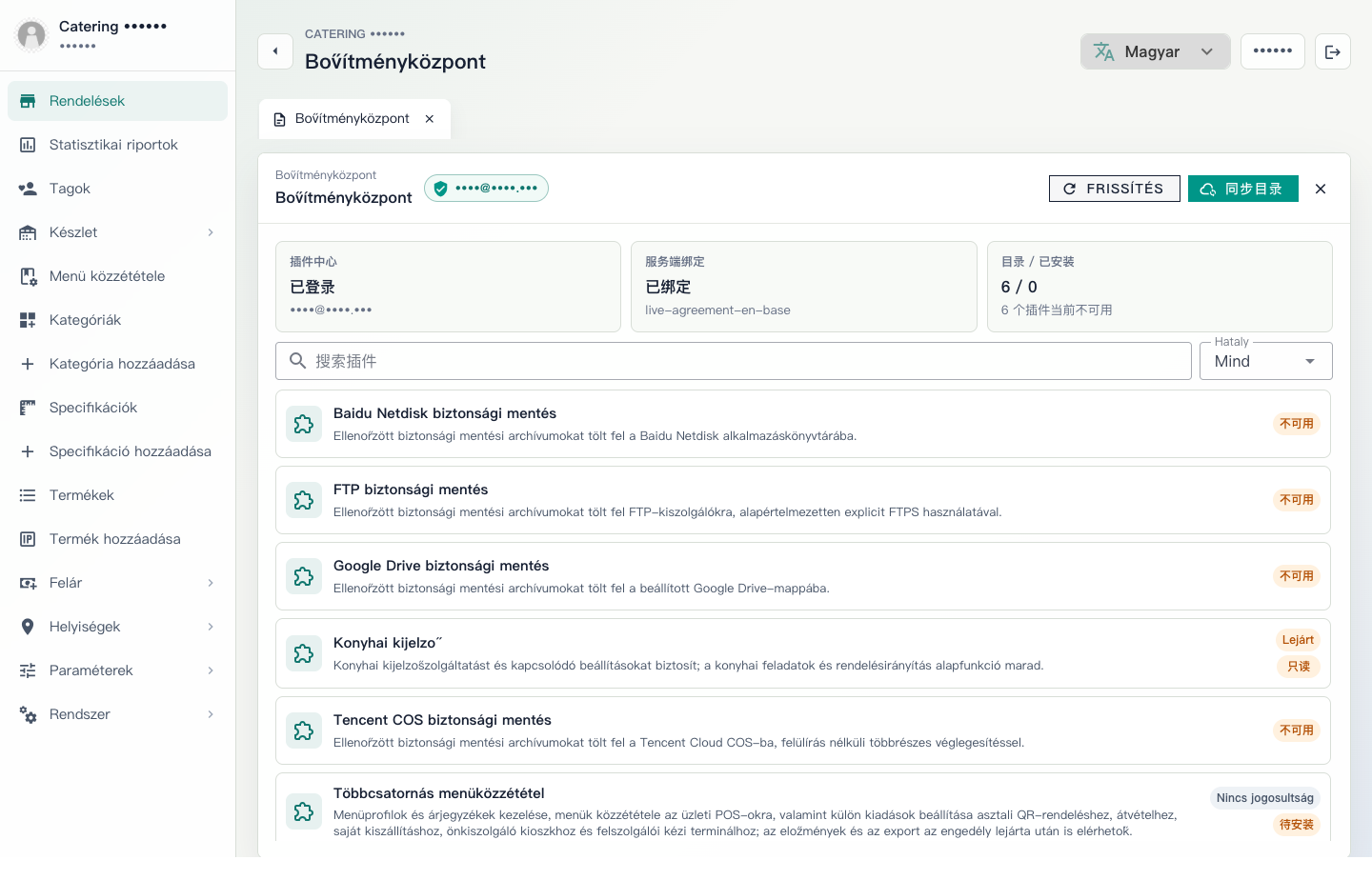Go to Tagok section

(117, 189)
